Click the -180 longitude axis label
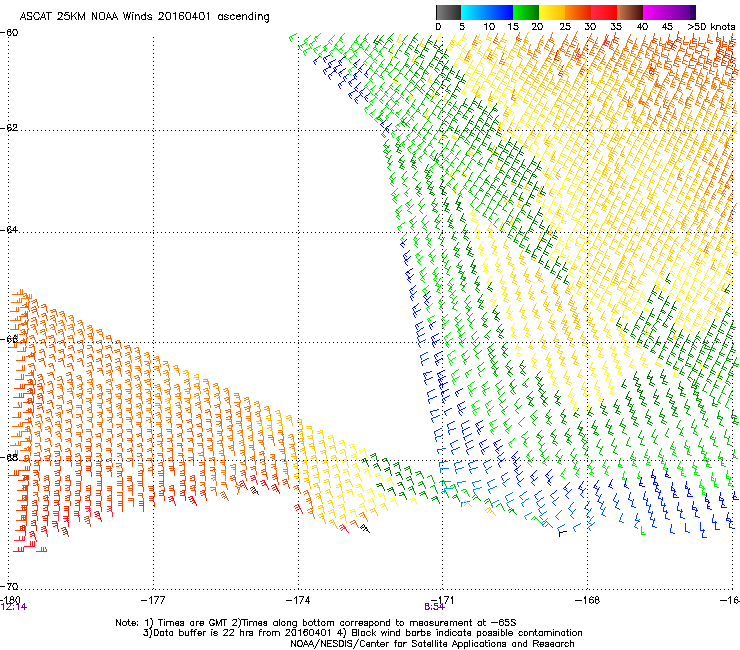 [10, 599]
